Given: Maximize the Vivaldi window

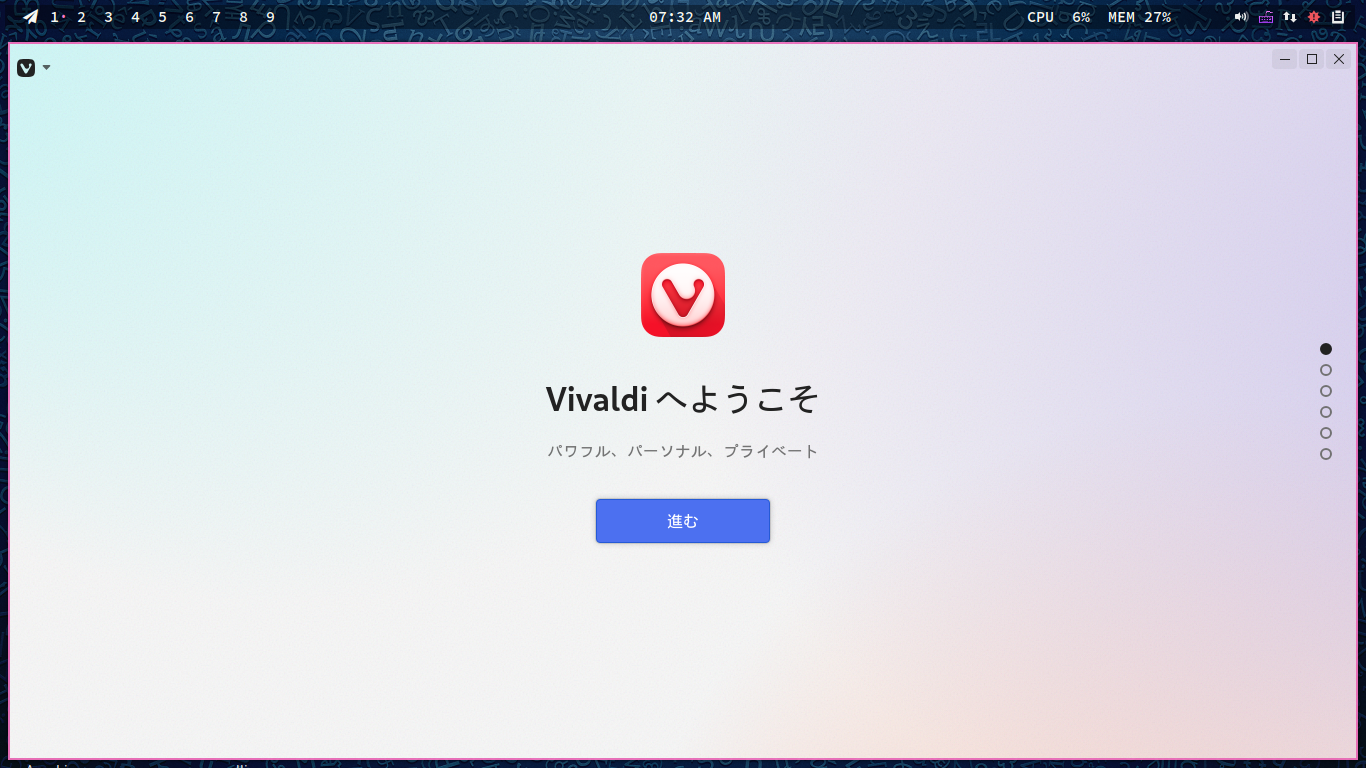Looking at the screenshot, I should pos(1312,59).
